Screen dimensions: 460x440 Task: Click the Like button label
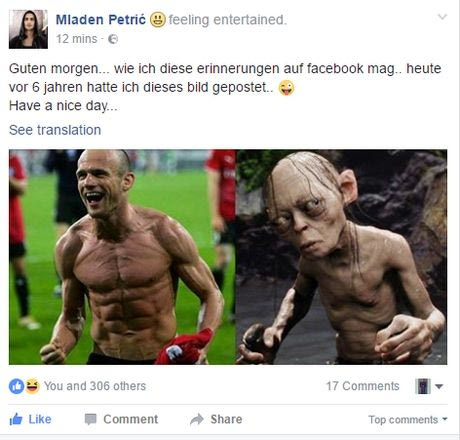(x=40, y=419)
